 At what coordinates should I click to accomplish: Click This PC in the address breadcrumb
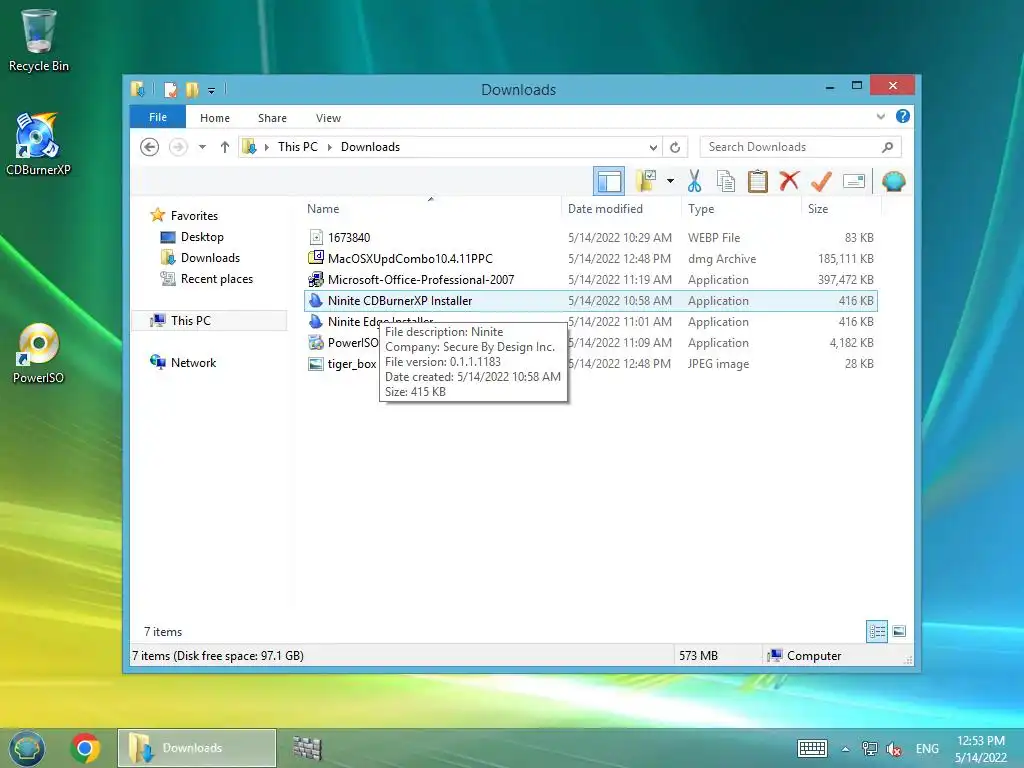click(x=298, y=147)
